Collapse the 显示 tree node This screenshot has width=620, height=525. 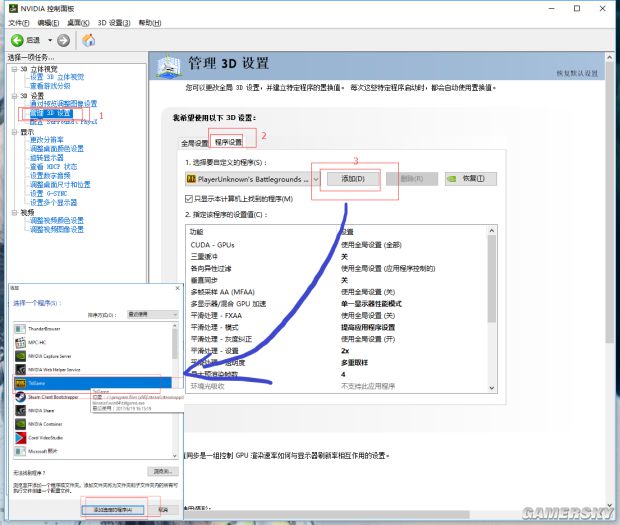pyautogui.click(x=15, y=132)
